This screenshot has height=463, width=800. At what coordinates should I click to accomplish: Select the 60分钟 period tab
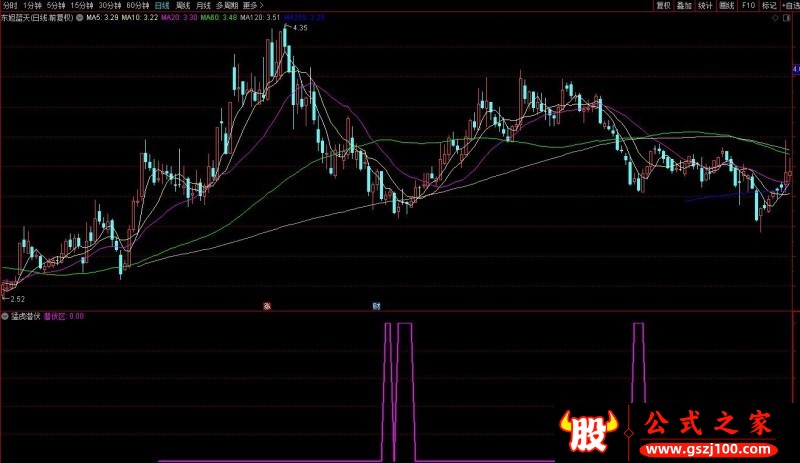138,6
